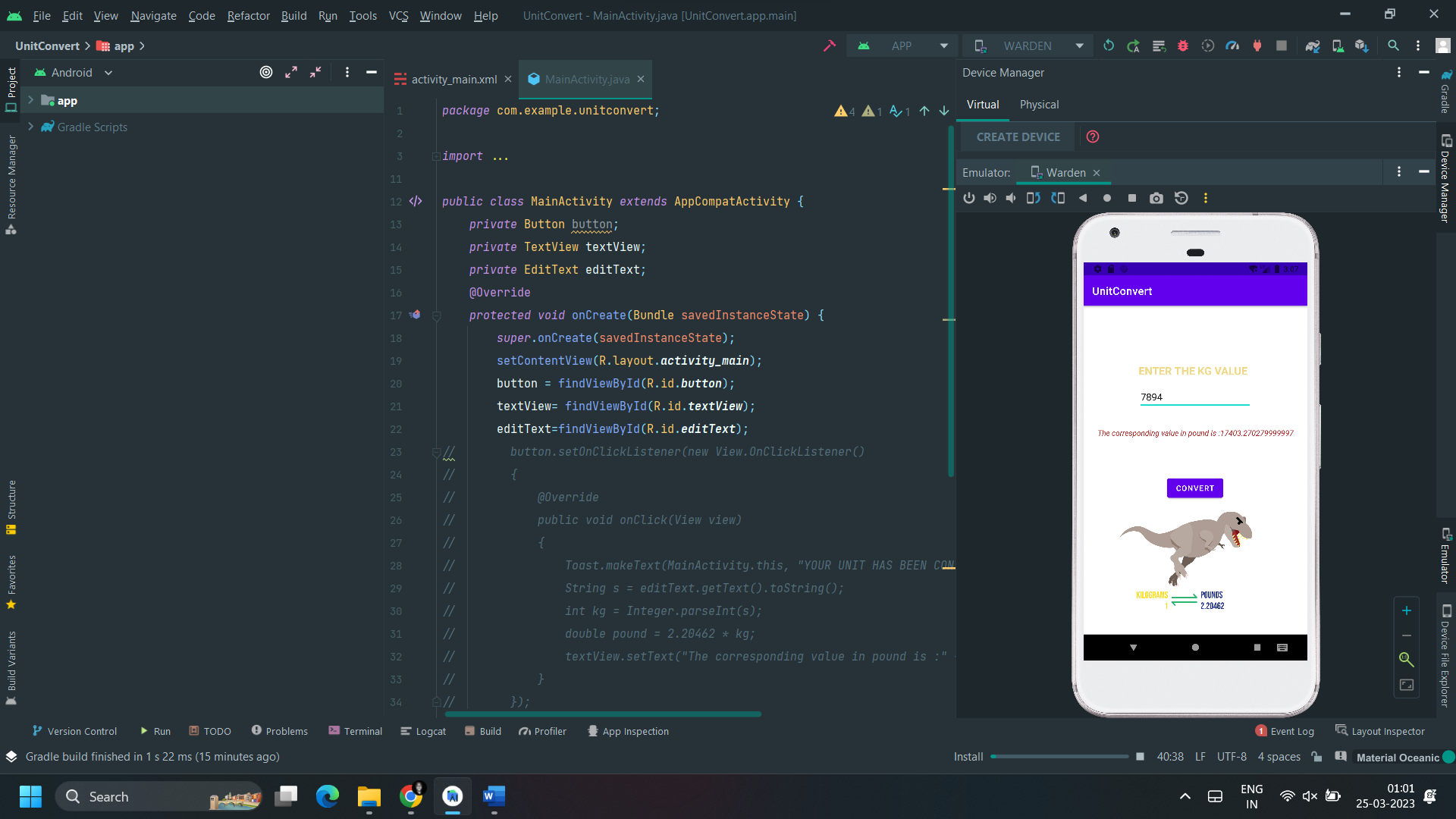Open the Build hammer icon
The width and height of the screenshot is (1456, 819).
[x=830, y=46]
